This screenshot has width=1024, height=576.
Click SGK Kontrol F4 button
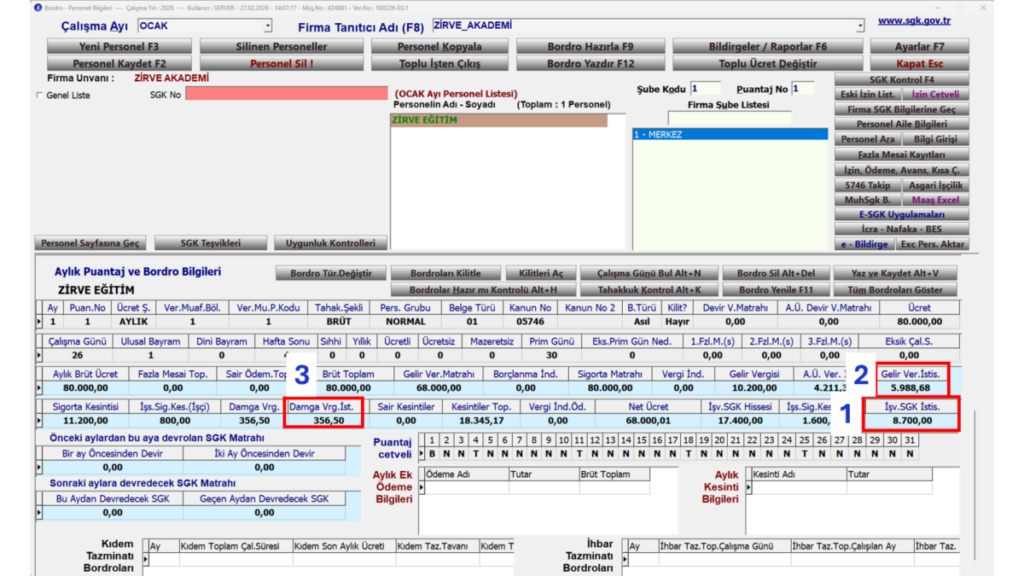901,80
